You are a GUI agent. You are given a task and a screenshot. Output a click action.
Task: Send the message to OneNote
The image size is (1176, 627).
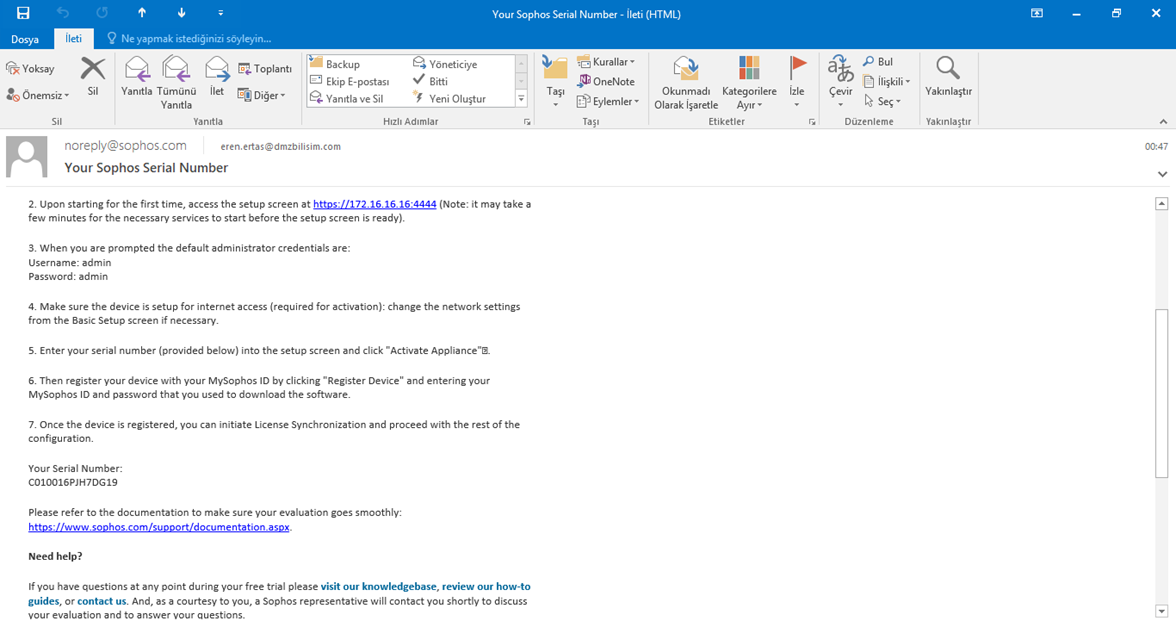pos(606,81)
